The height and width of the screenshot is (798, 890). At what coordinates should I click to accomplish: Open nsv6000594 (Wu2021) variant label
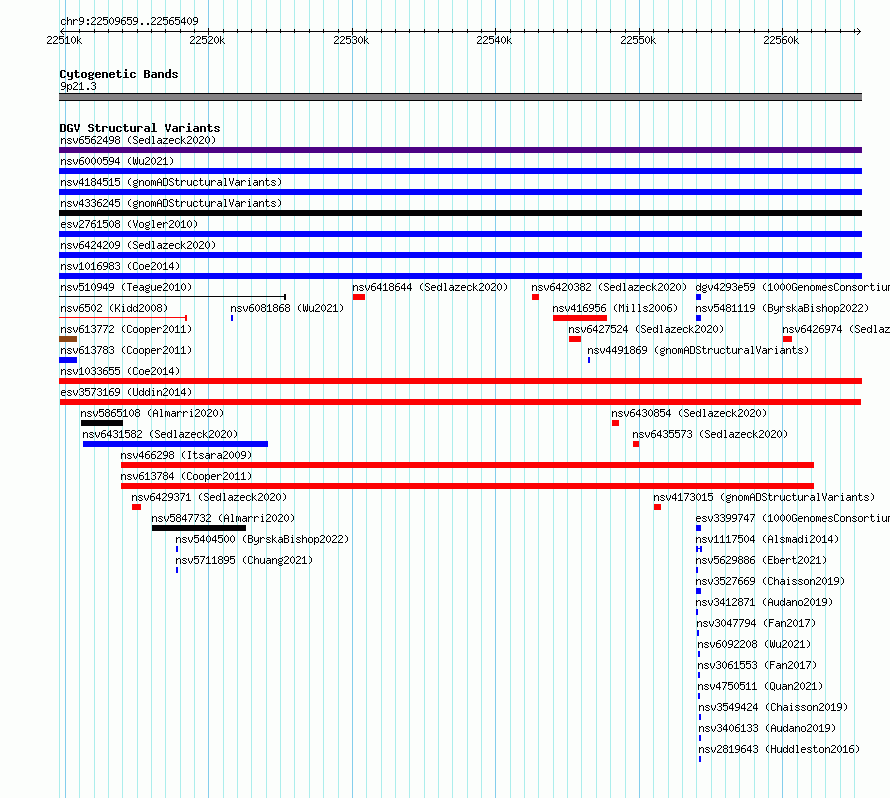[117, 161]
